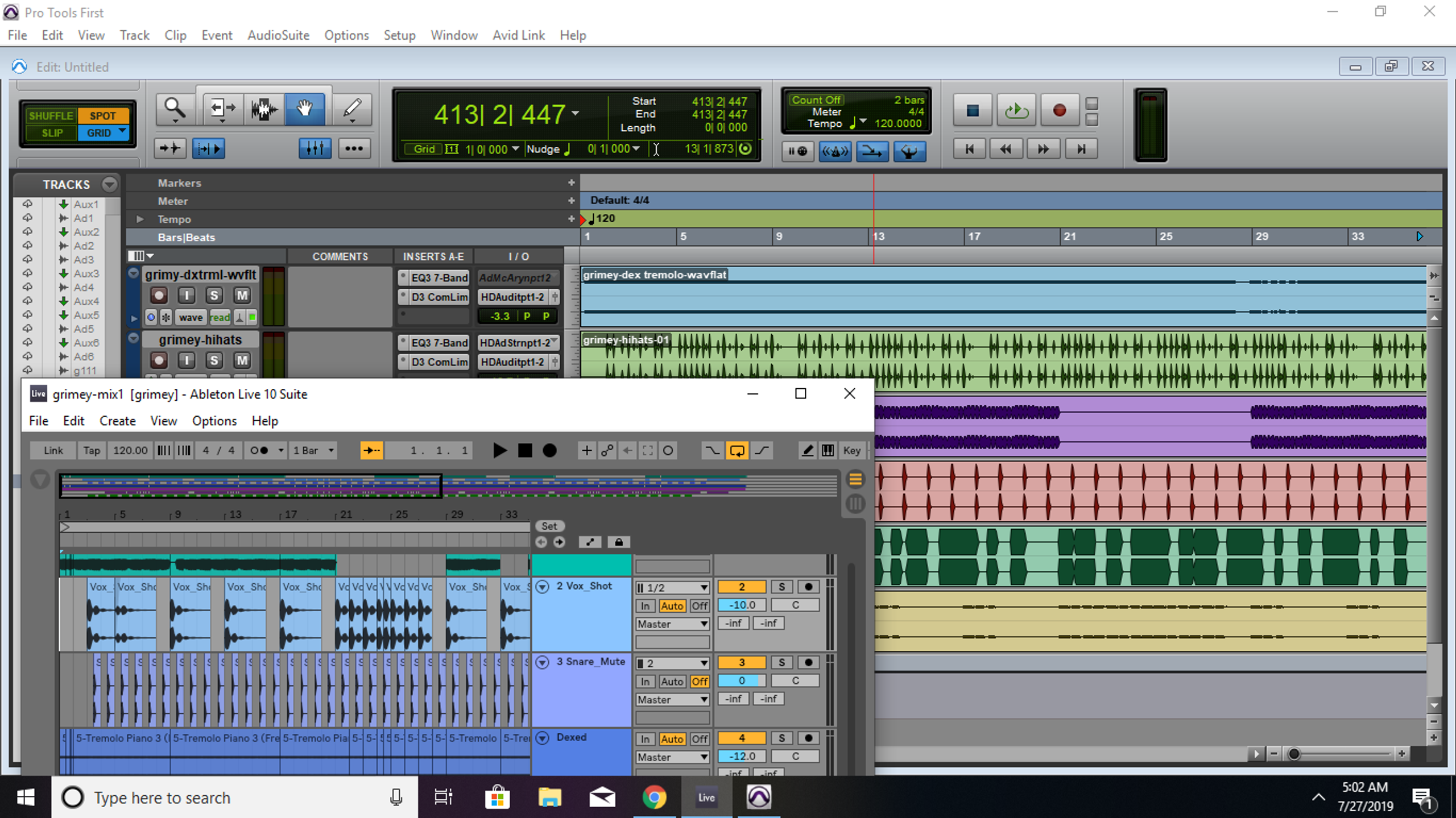Select the Pencil tool in Pro Tools
The height and width of the screenshot is (818, 1456).
click(353, 109)
